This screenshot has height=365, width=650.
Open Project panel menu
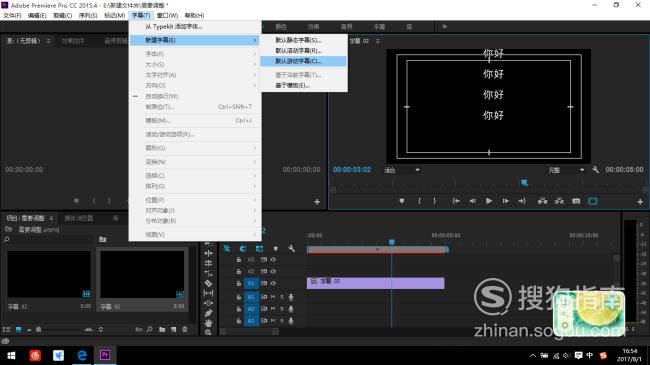coord(51,218)
